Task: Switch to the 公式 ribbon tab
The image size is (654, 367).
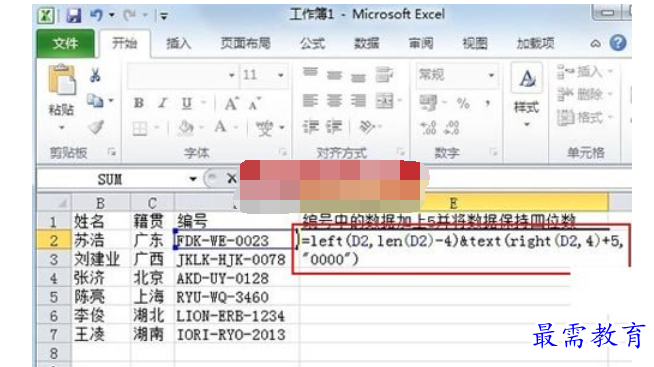Action: (312, 43)
